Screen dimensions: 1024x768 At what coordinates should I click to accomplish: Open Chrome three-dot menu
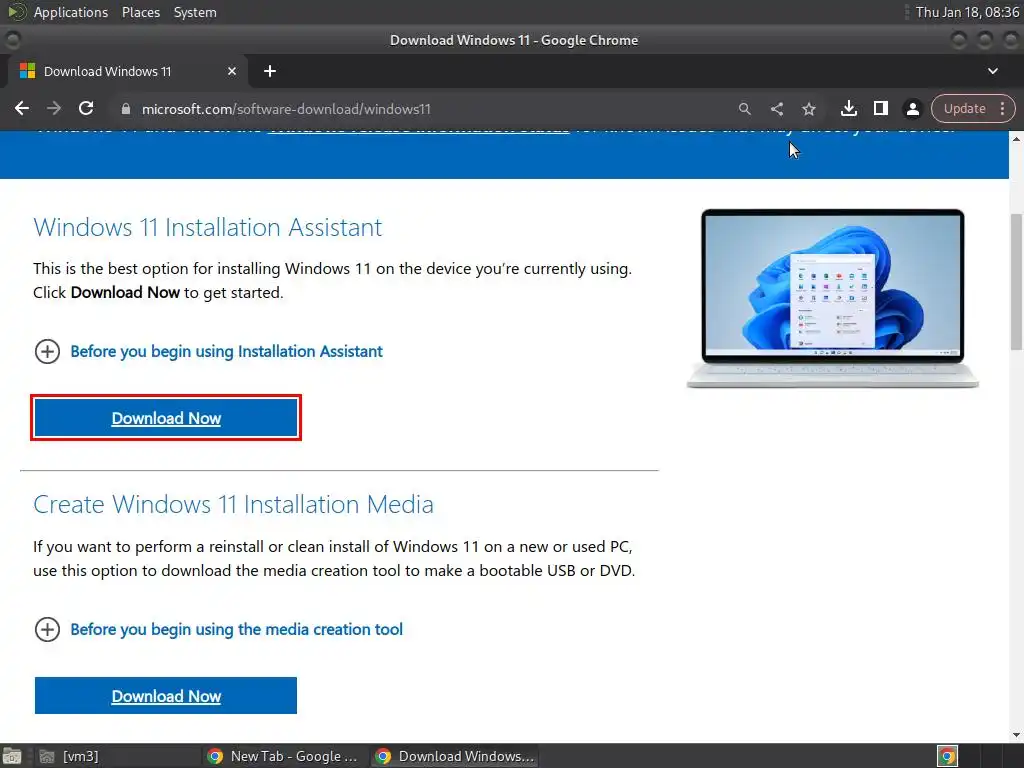click(x=1002, y=108)
